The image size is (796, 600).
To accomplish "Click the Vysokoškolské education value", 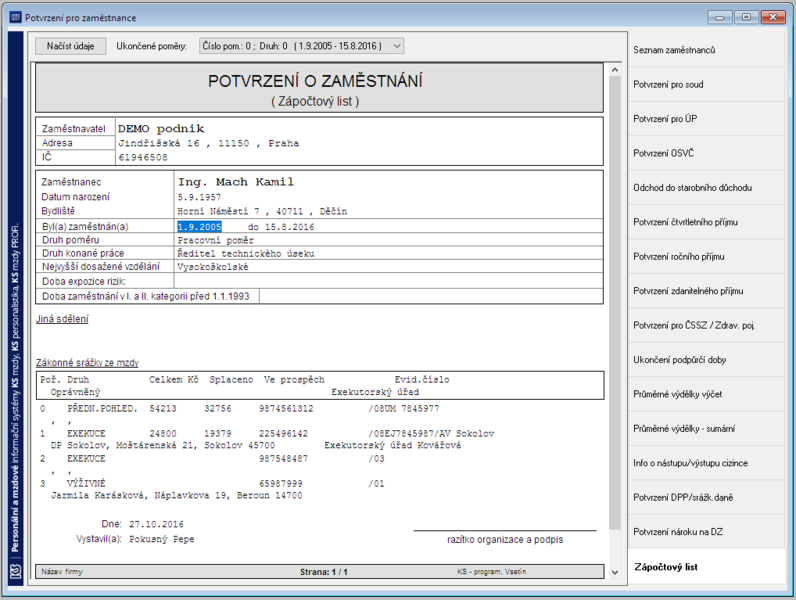I will (x=213, y=266).
